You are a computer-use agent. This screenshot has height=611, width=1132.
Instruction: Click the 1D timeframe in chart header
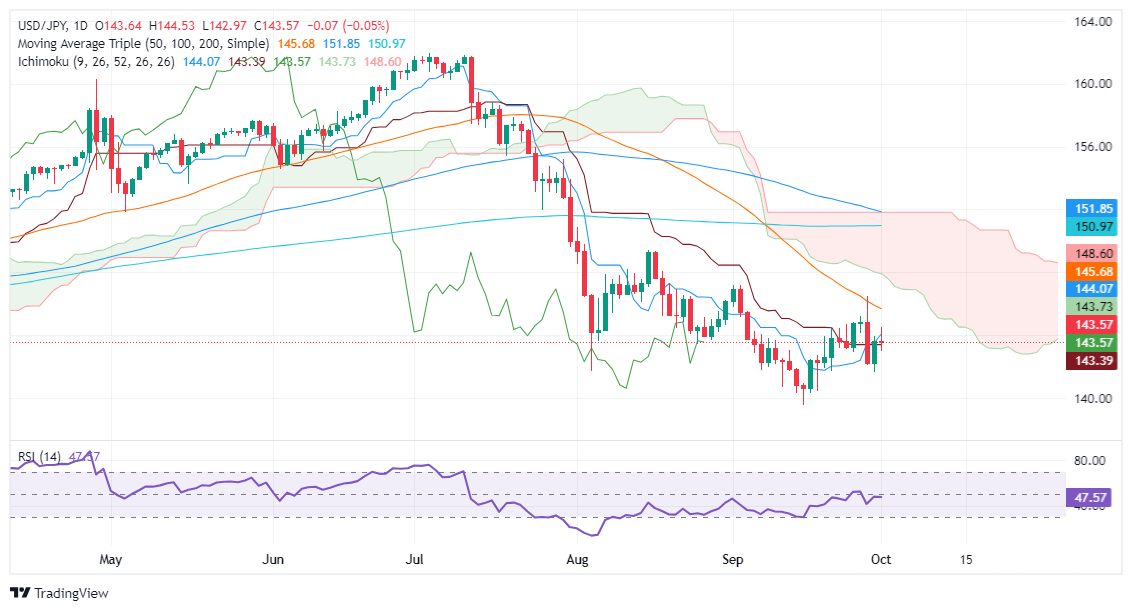[81, 26]
